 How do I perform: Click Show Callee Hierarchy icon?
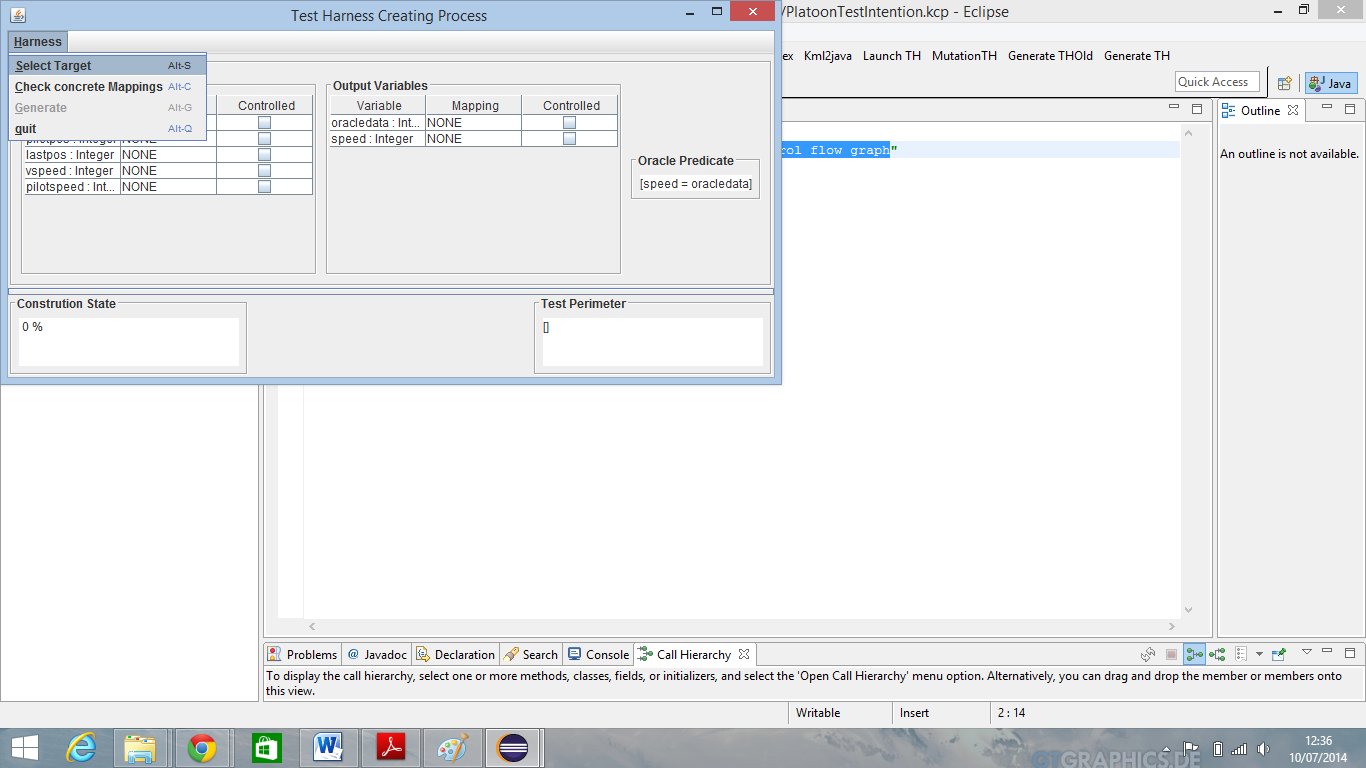point(1217,655)
